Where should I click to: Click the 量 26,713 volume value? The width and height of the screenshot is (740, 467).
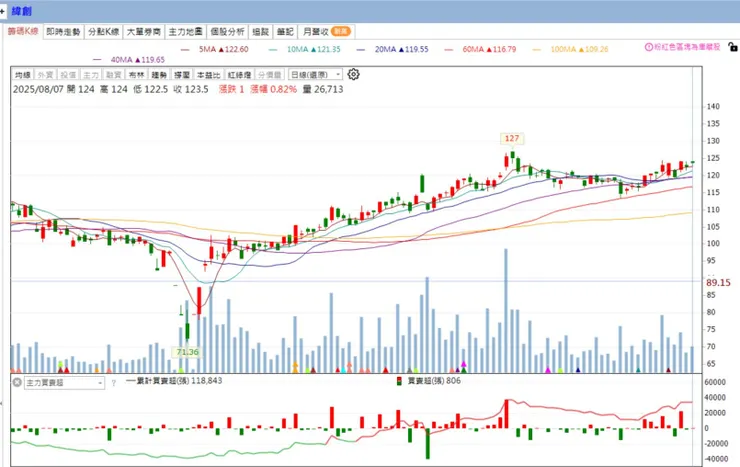[323, 89]
